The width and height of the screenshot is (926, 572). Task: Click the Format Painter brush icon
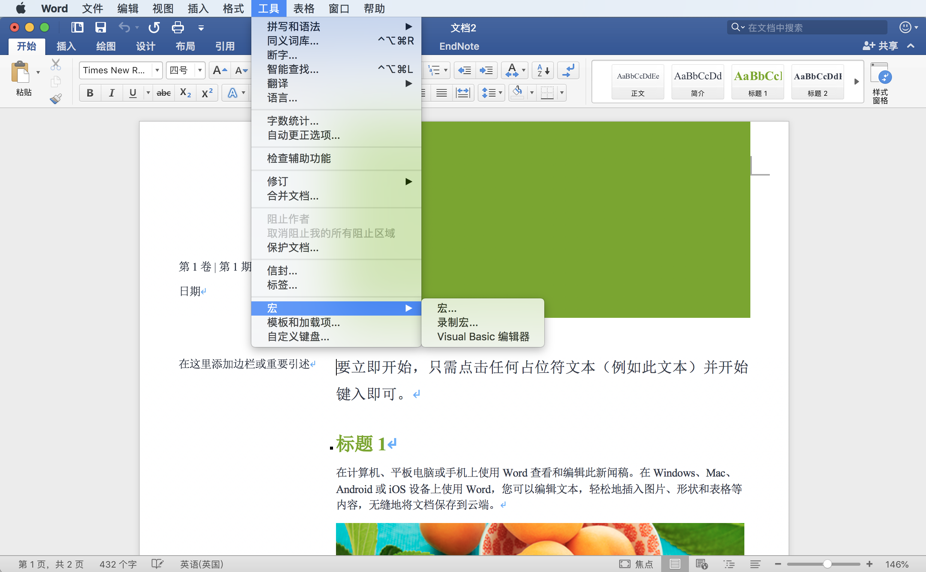pos(56,99)
